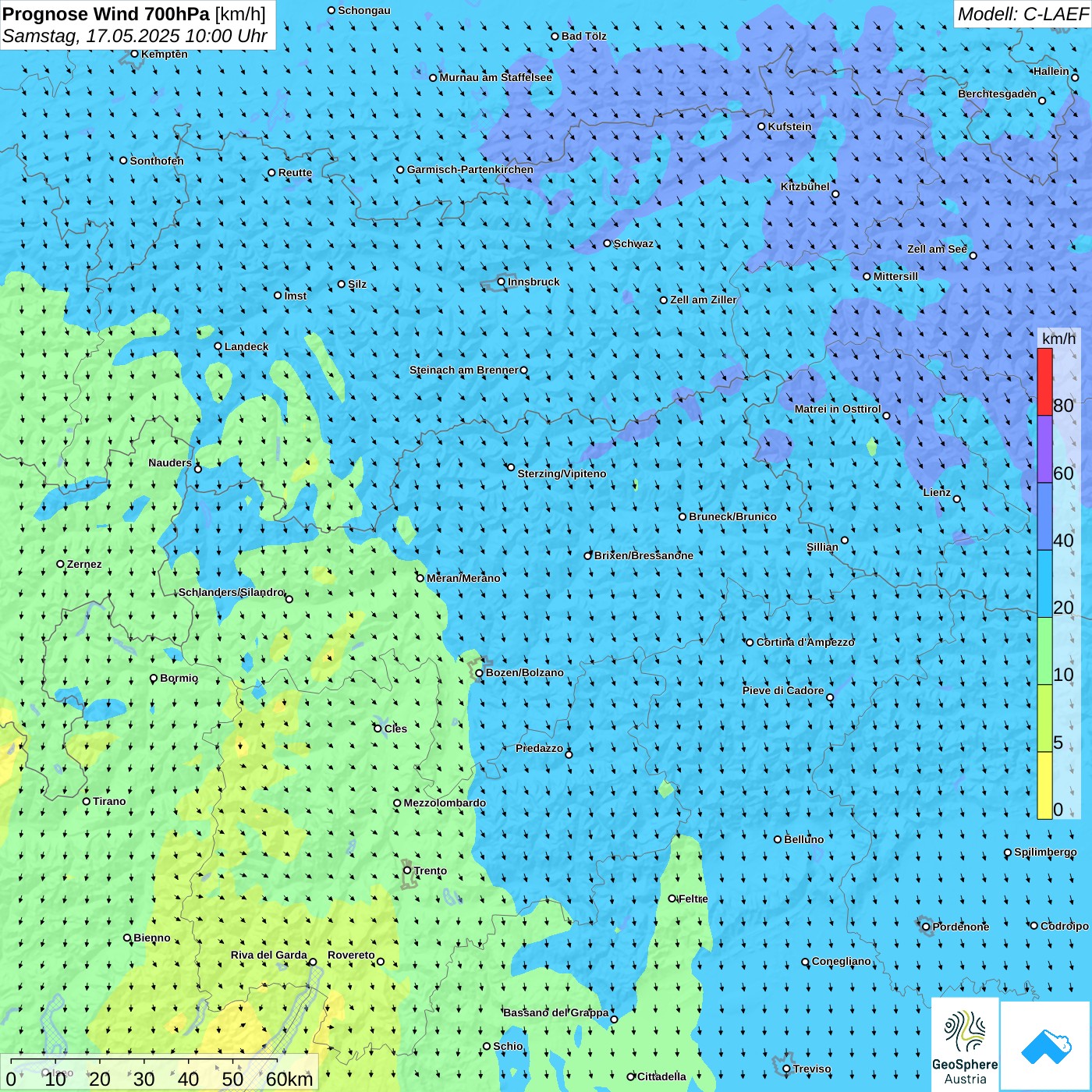Click the Sillian label
Viewport: 1092px width, 1092px height.
click(x=822, y=547)
